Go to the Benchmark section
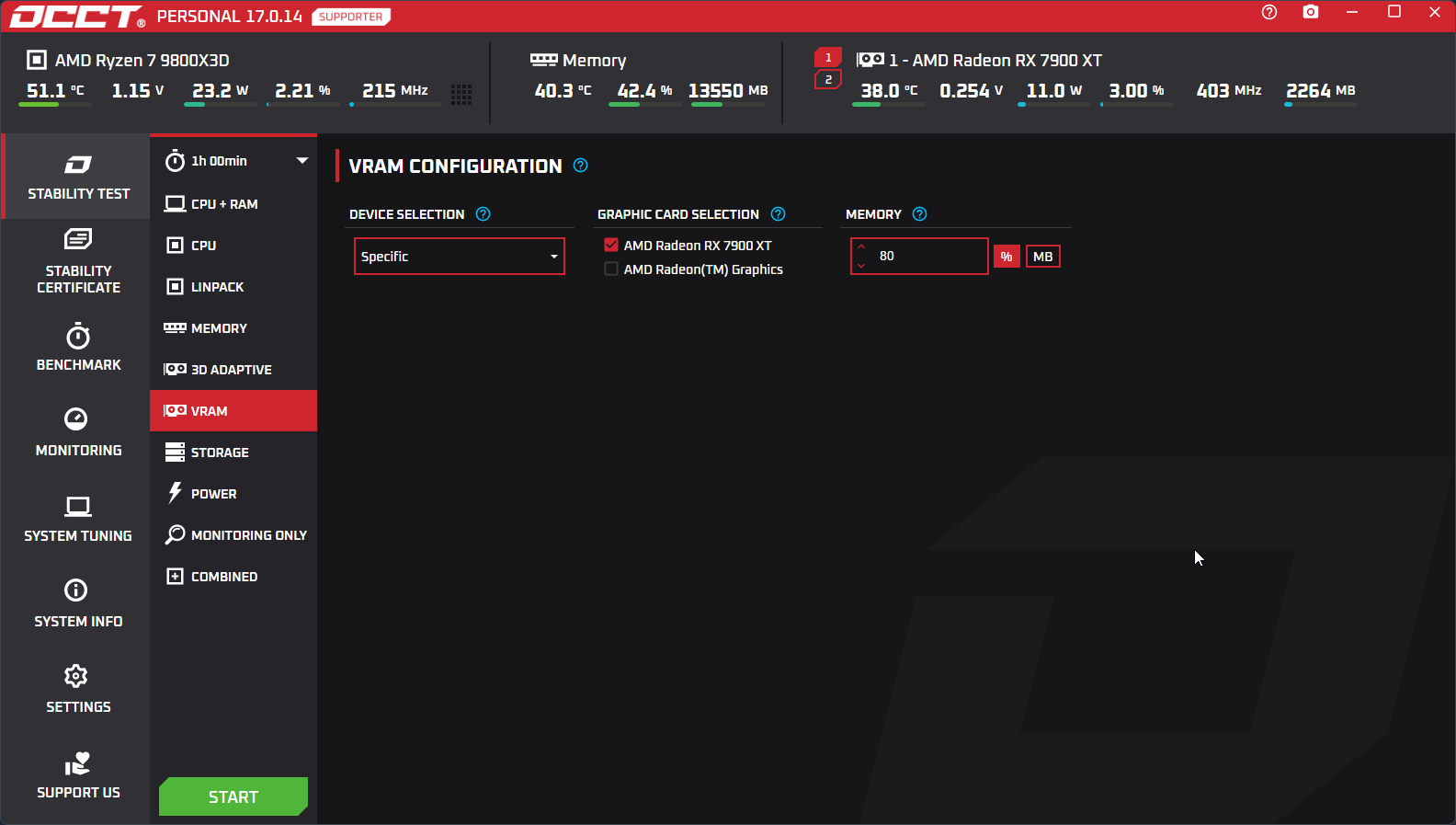Image resolution: width=1456 pixels, height=825 pixels. click(78, 348)
